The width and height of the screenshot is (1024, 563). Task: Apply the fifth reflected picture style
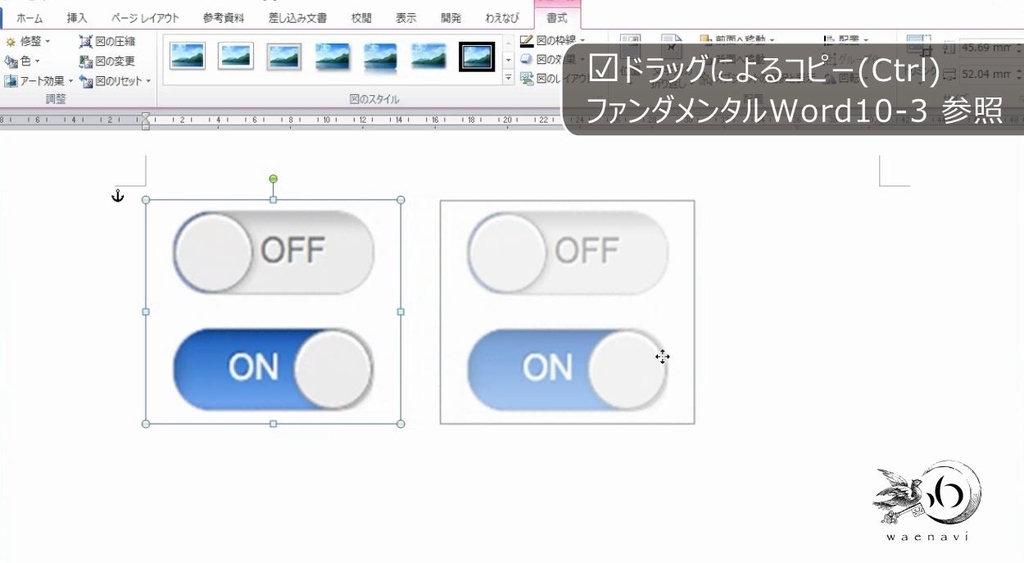(x=380, y=57)
